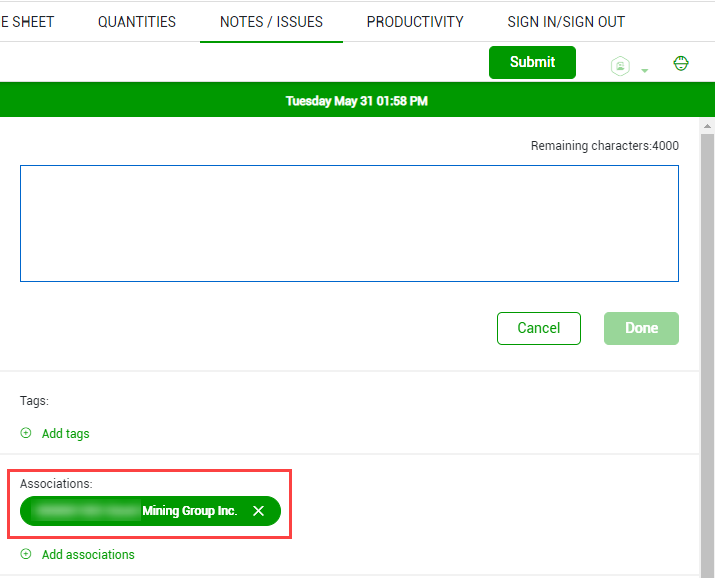
Task: Expand the profile dropdown arrow
Action: point(645,70)
